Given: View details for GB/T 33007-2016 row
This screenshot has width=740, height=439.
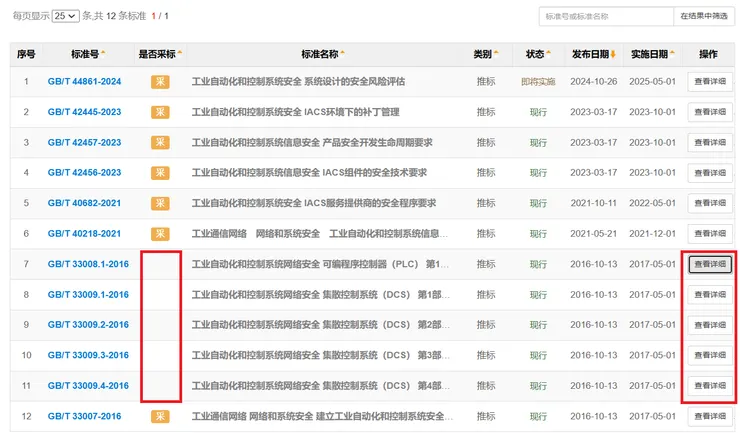Looking at the screenshot, I should [710, 416].
